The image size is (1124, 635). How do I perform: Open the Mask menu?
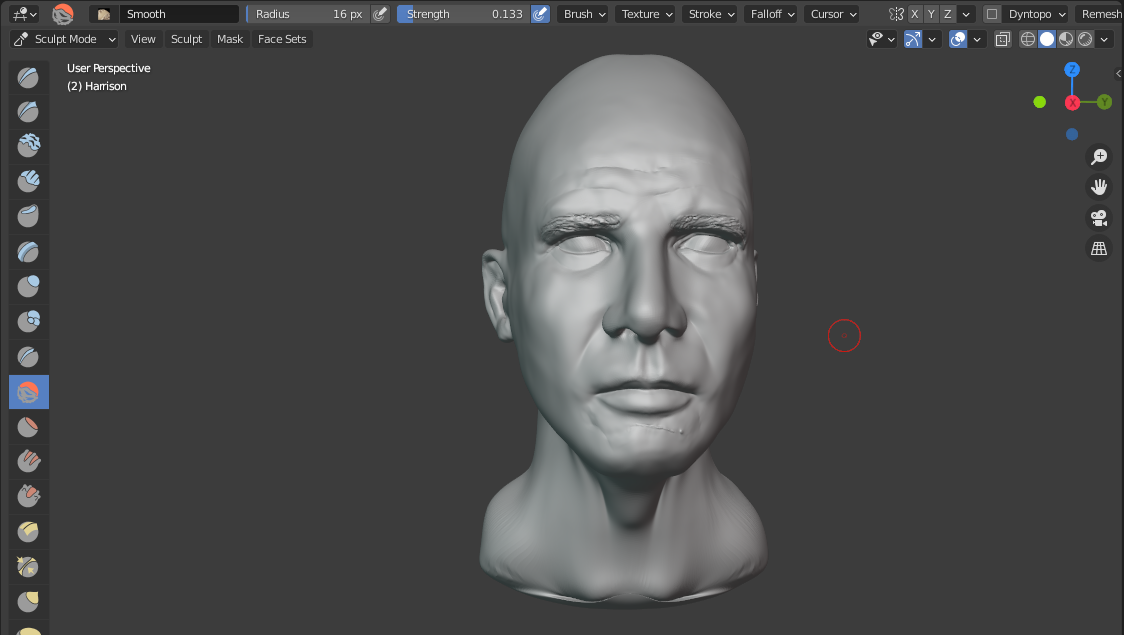point(230,39)
